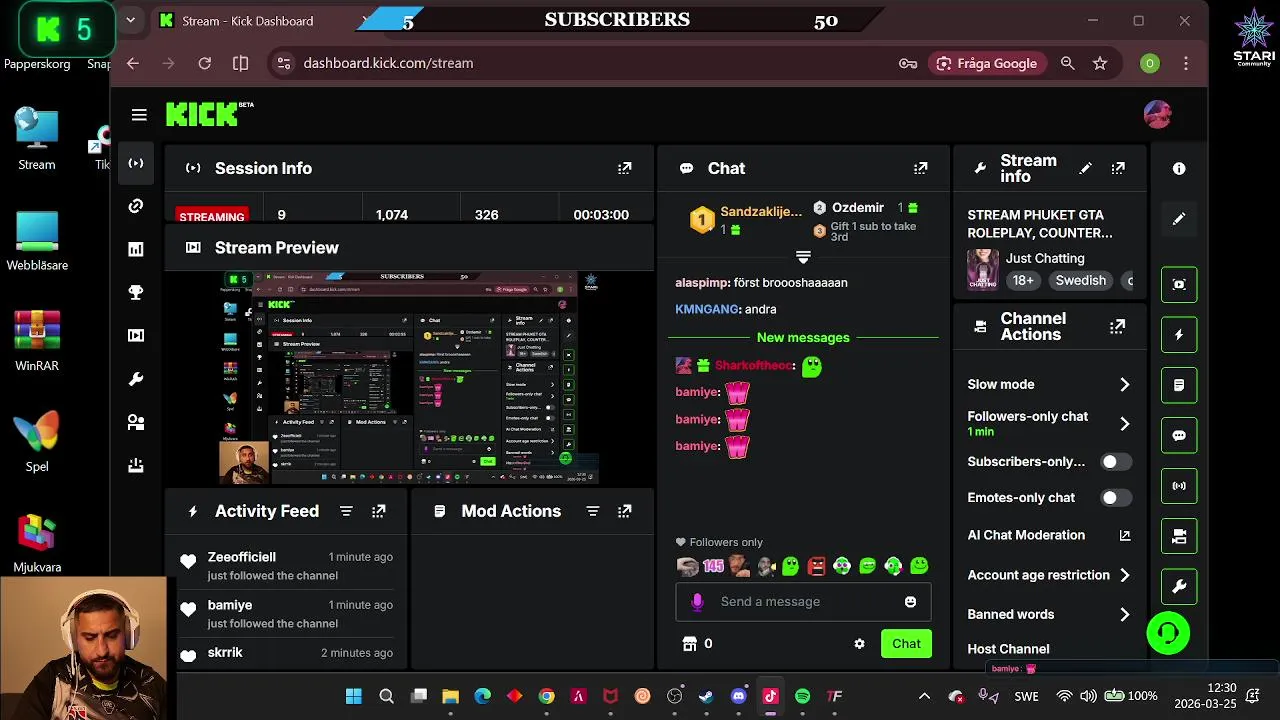Open the Stream section in left sidebar

point(136,163)
